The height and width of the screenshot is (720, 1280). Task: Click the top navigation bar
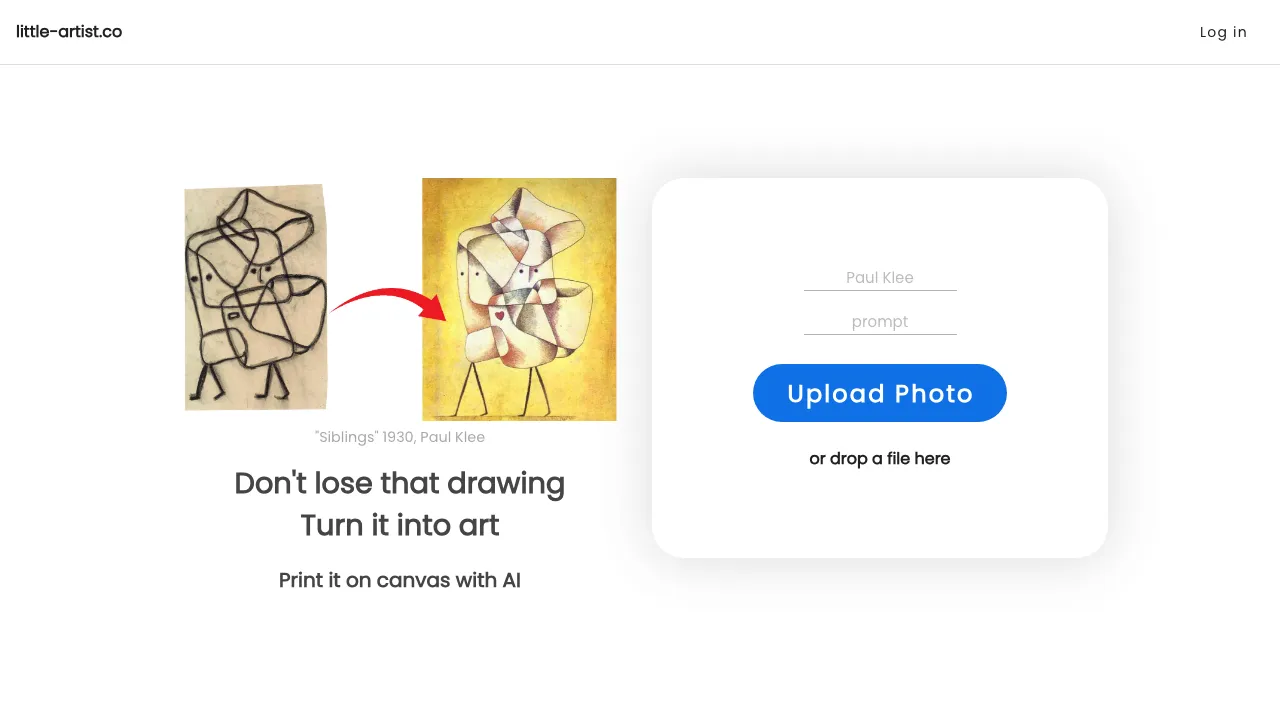click(640, 32)
